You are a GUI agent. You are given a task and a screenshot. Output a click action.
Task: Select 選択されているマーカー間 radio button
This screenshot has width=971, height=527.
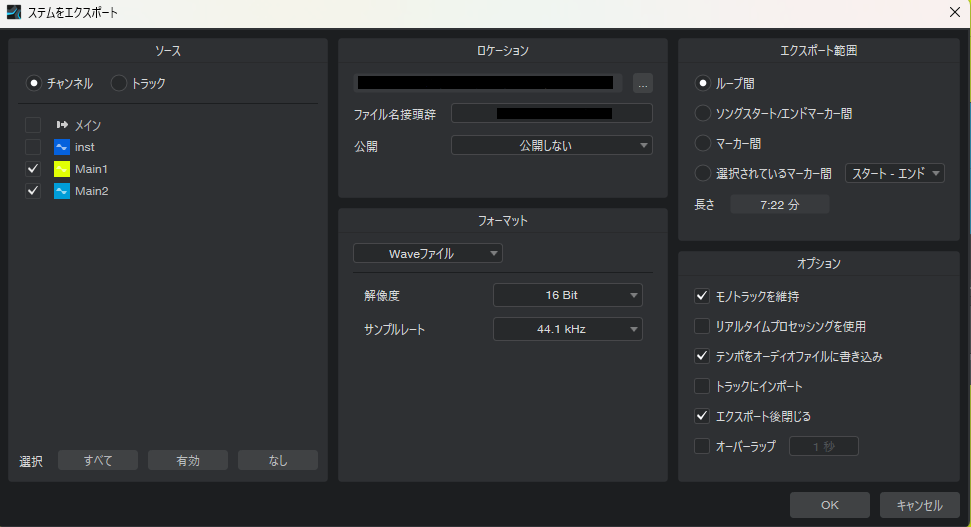(702, 173)
